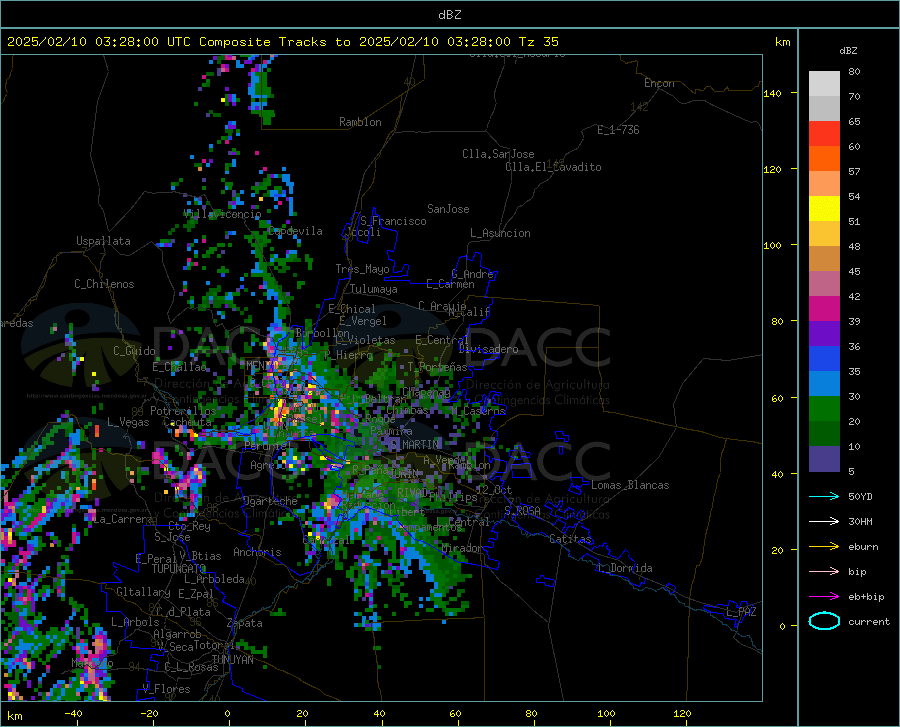The image size is (900, 727).
Task: Click the Encon place label
Action: (659, 83)
